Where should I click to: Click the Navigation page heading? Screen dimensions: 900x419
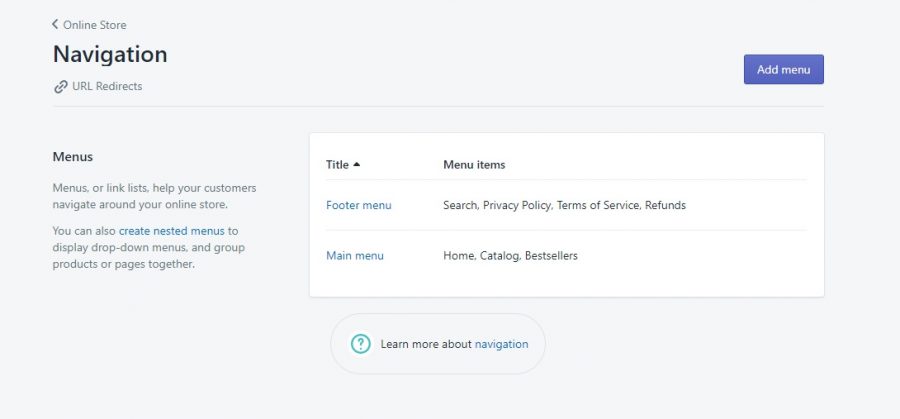point(110,55)
